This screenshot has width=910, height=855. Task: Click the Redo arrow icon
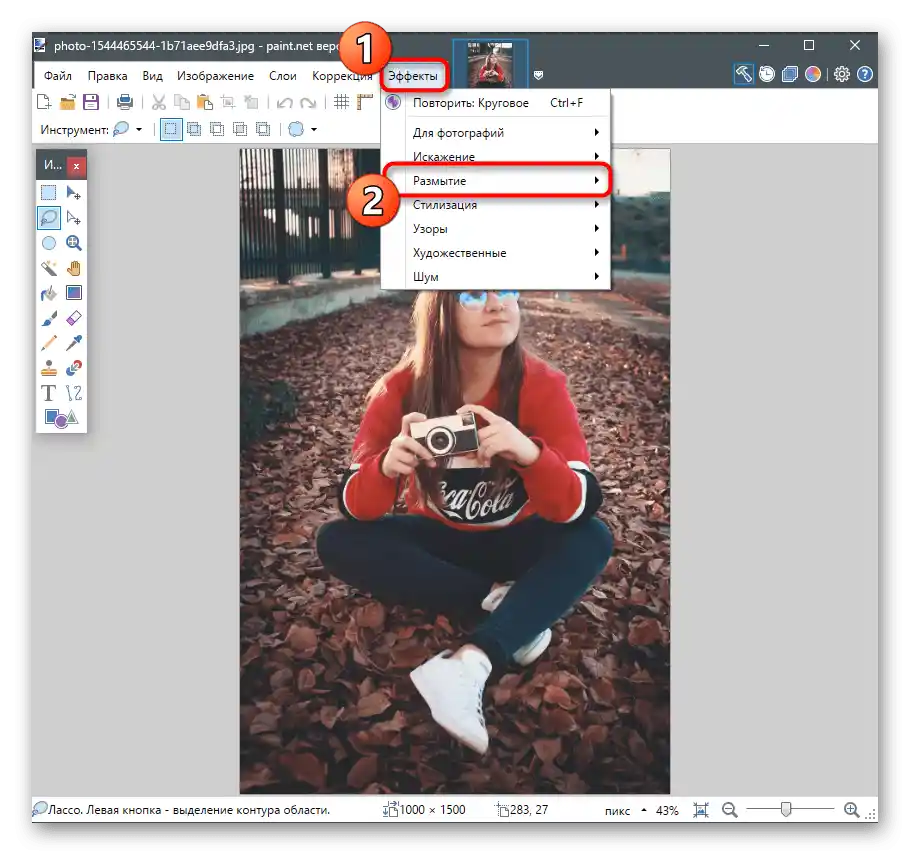(x=308, y=103)
